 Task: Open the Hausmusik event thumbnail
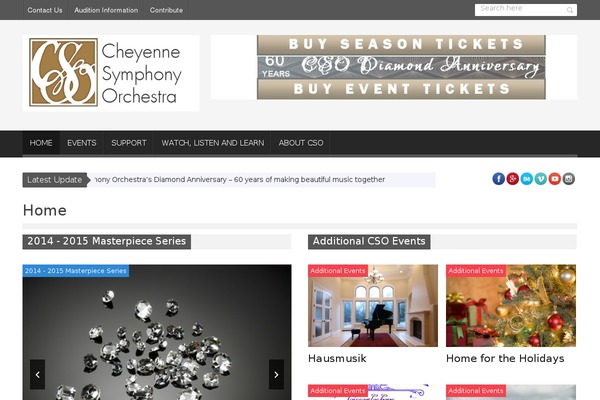[373, 305]
